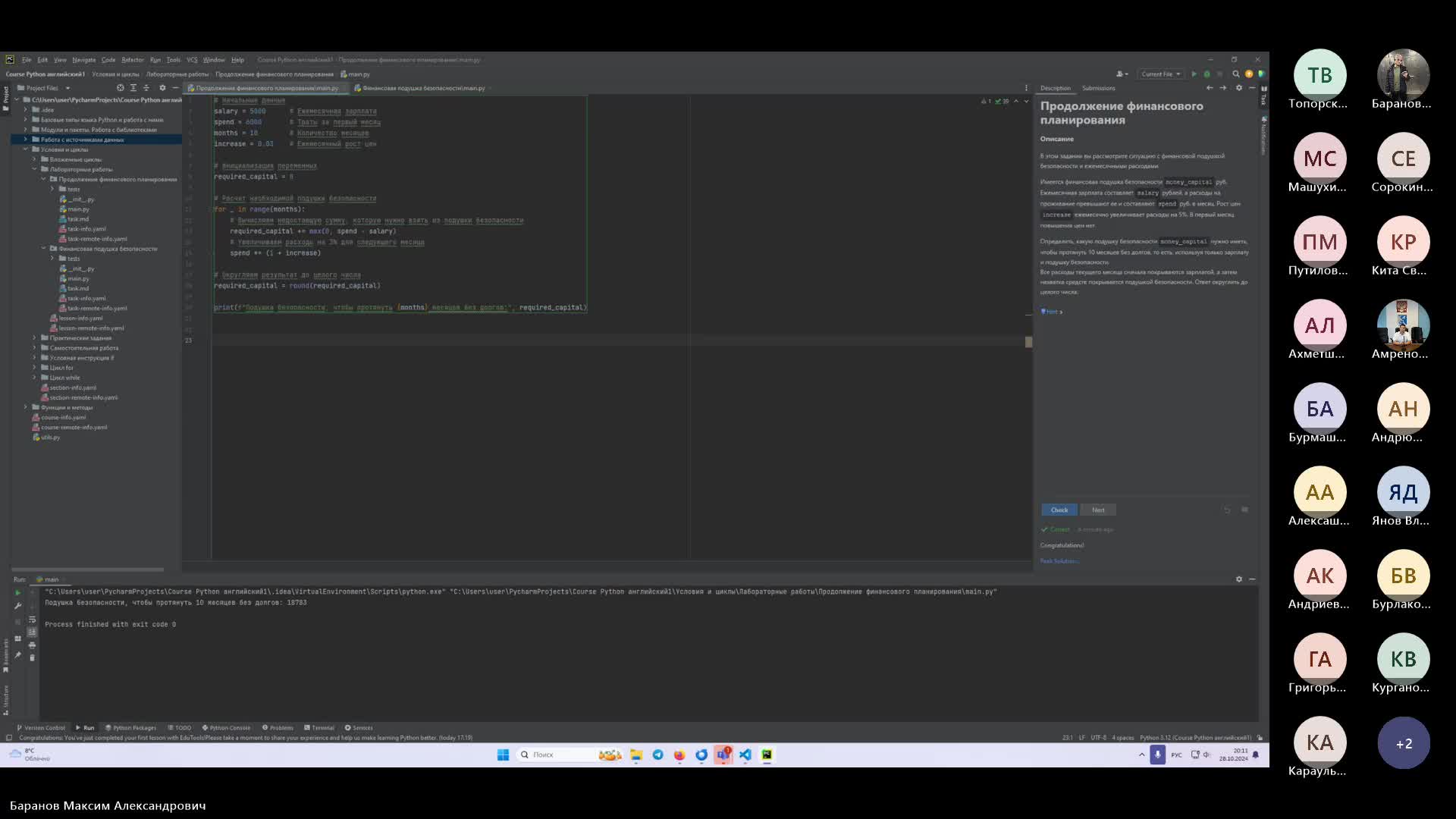The width and height of the screenshot is (1456, 819).
Task: Open the Refactor menu
Action: point(133,60)
